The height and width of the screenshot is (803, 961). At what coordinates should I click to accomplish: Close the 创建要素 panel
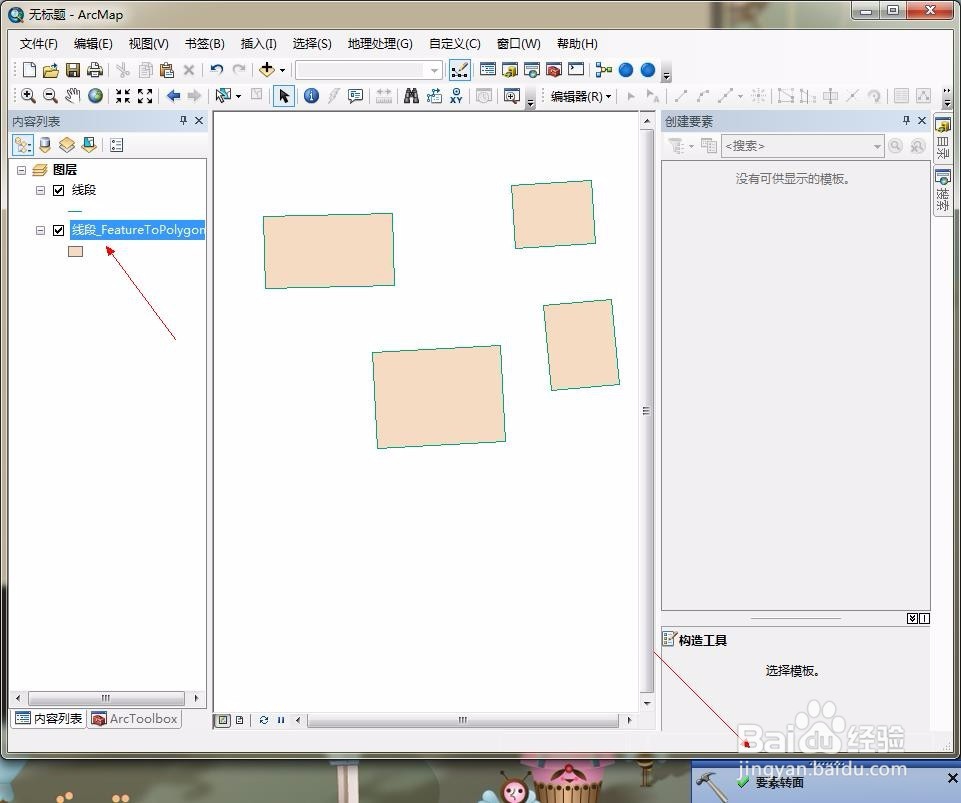click(922, 121)
